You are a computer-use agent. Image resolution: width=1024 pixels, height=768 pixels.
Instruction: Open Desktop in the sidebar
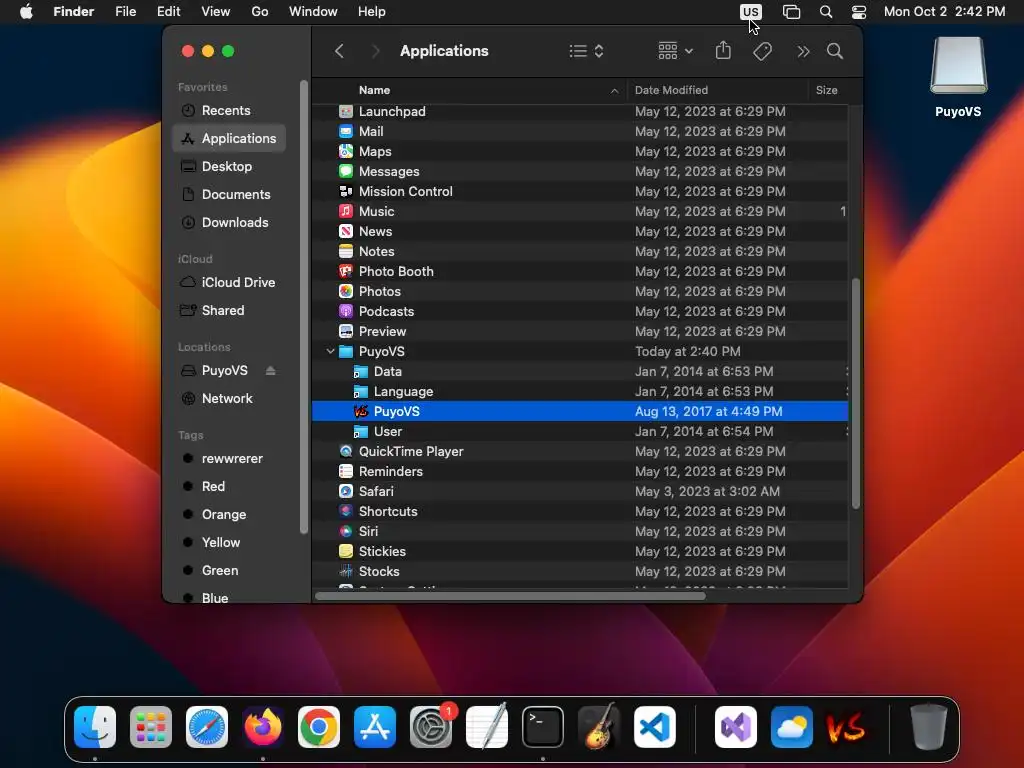point(229,167)
